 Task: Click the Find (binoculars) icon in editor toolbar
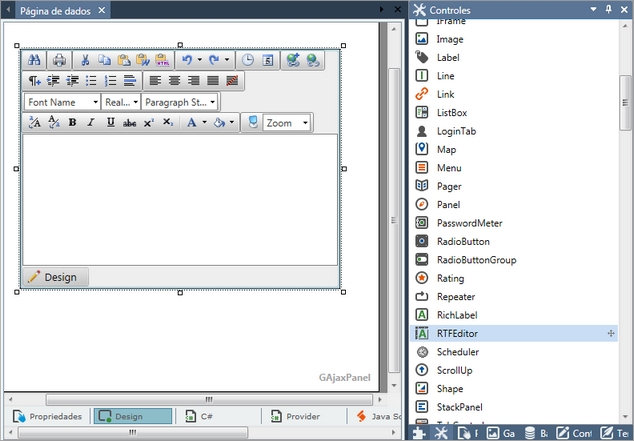pyautogui.click(x=34, y=60)
